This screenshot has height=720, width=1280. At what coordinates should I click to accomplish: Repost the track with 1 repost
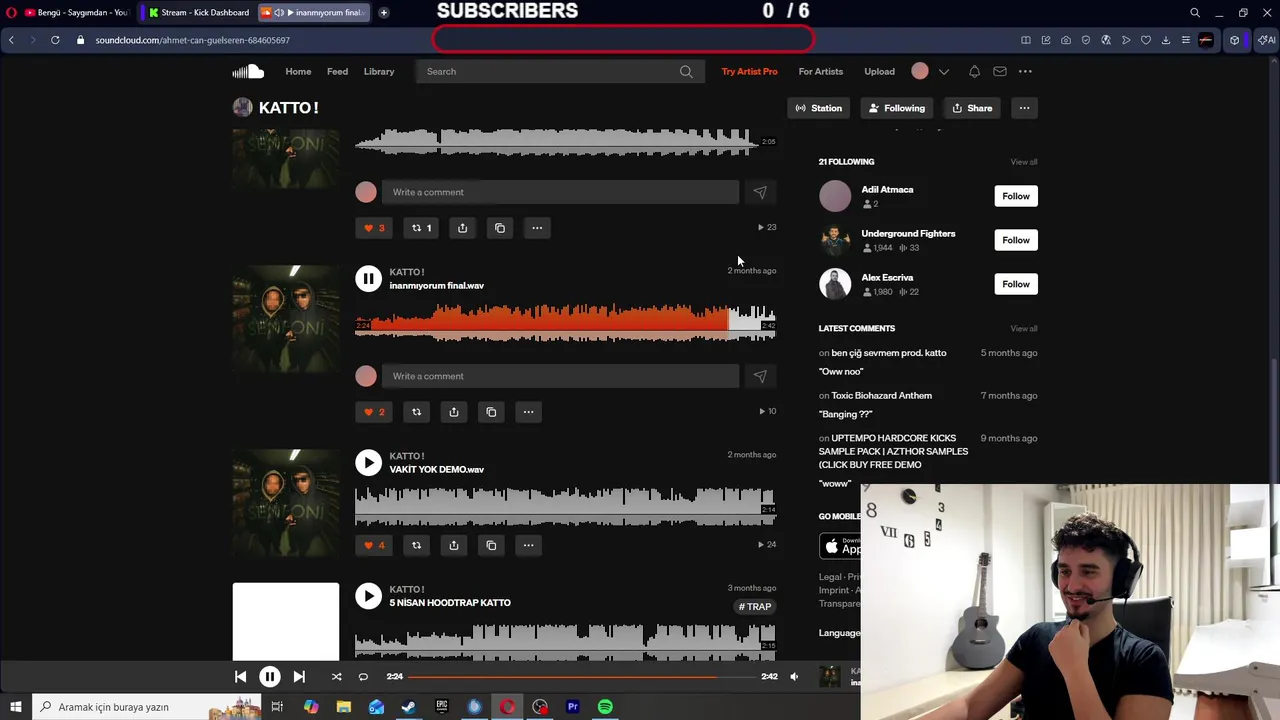click(421, 228)
